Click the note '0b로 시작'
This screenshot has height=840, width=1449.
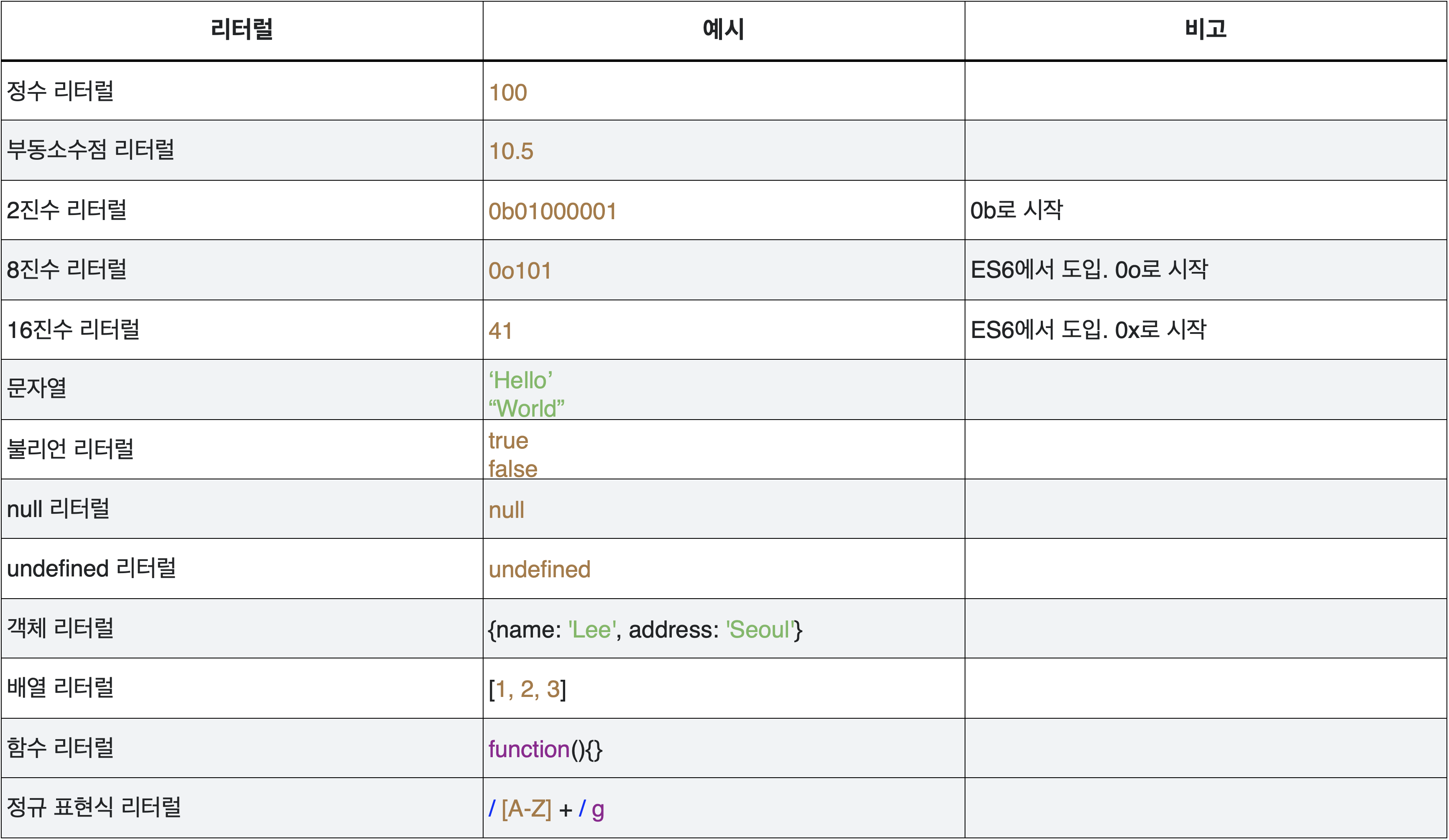coord(1016,210)
